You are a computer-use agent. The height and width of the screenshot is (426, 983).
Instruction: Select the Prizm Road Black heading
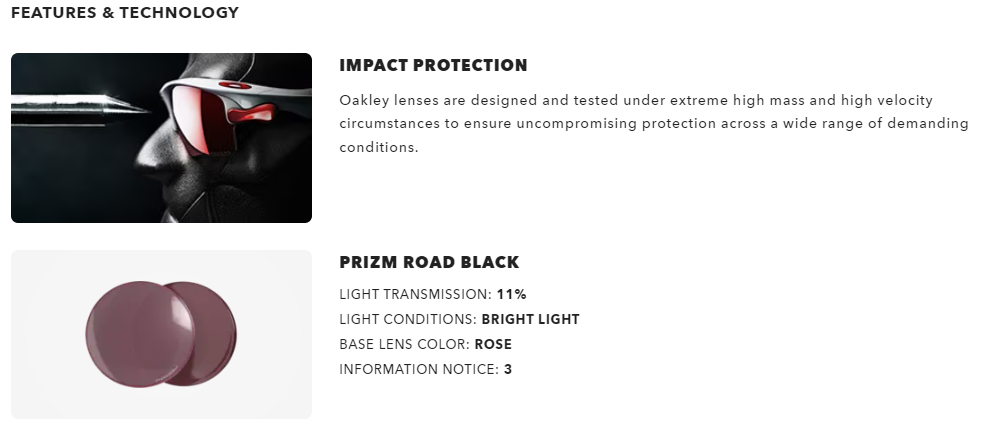point(429,263)
